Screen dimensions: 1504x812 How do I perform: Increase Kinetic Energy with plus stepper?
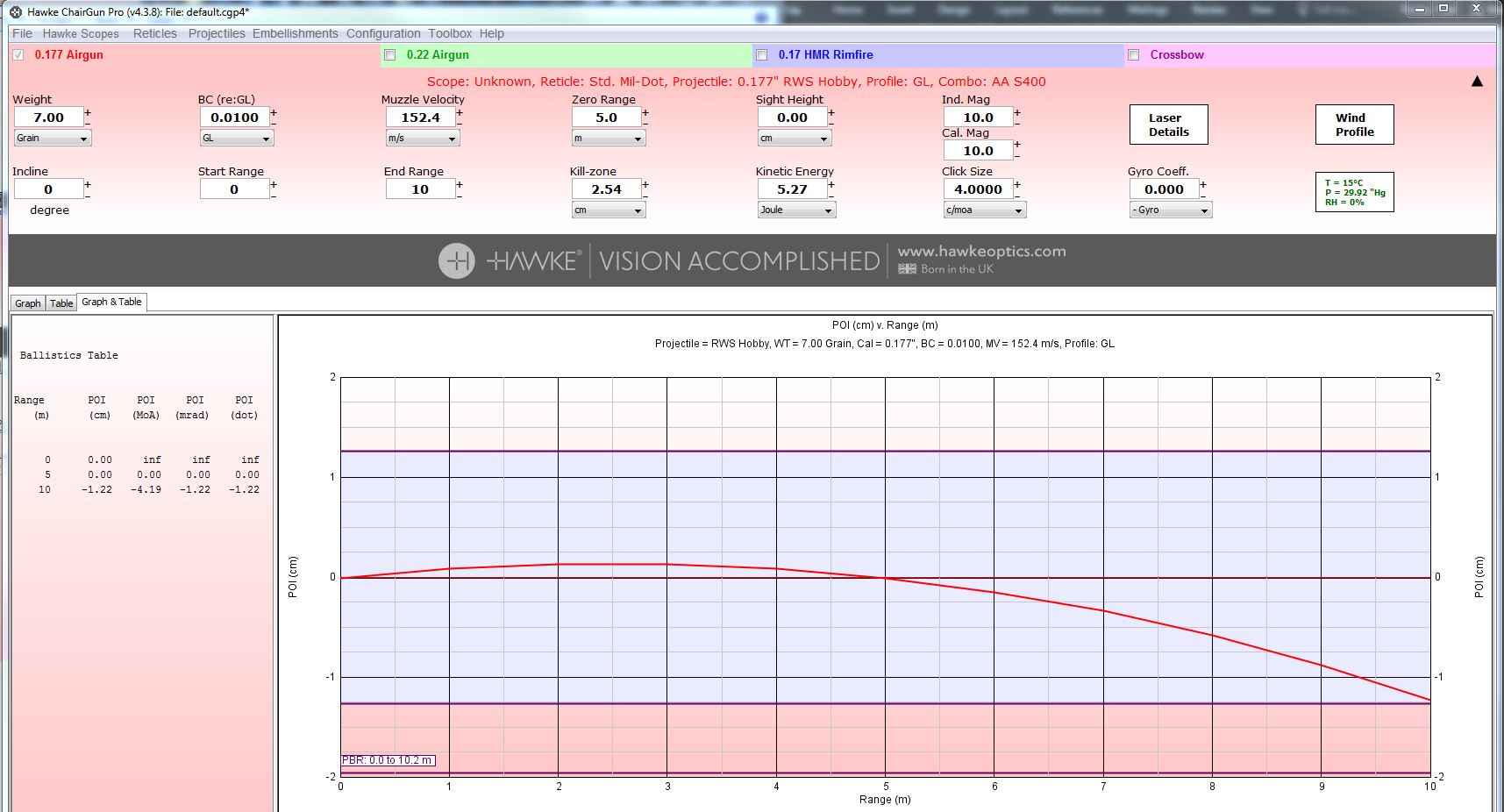[x=831, y=184]
